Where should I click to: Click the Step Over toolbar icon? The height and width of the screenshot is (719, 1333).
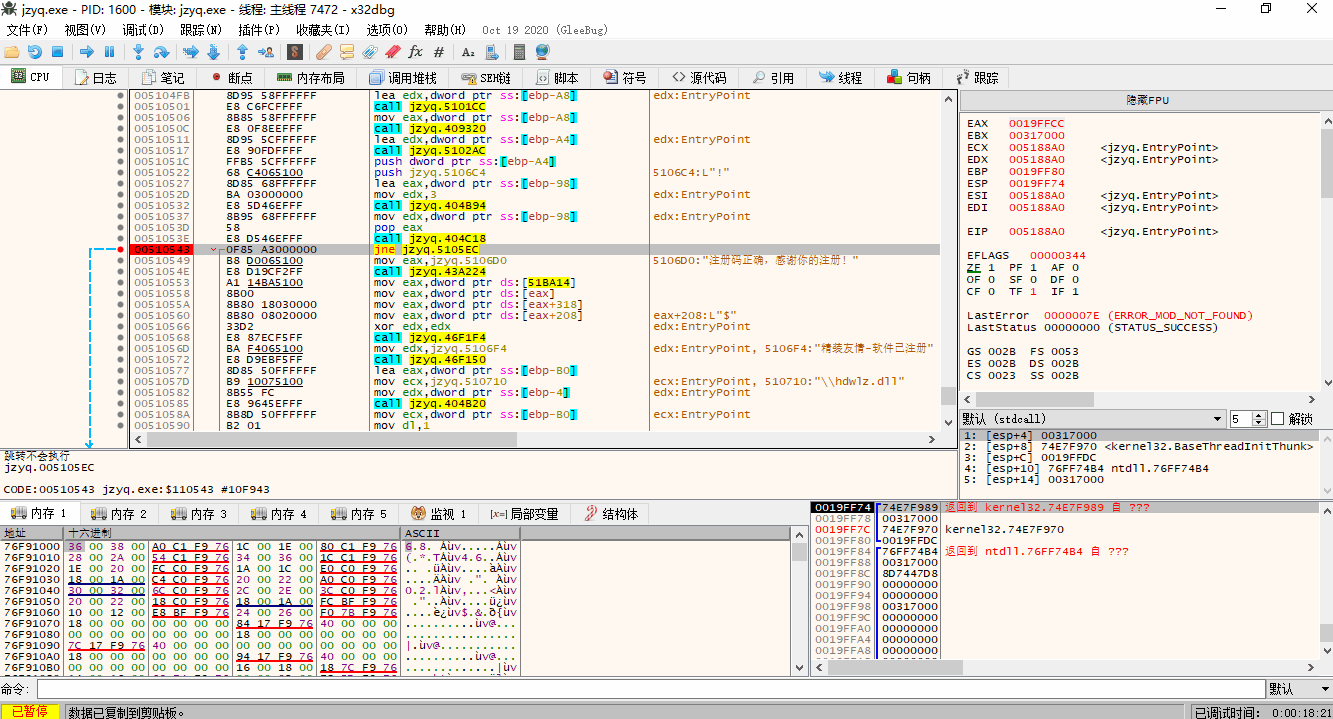(162, 51)
